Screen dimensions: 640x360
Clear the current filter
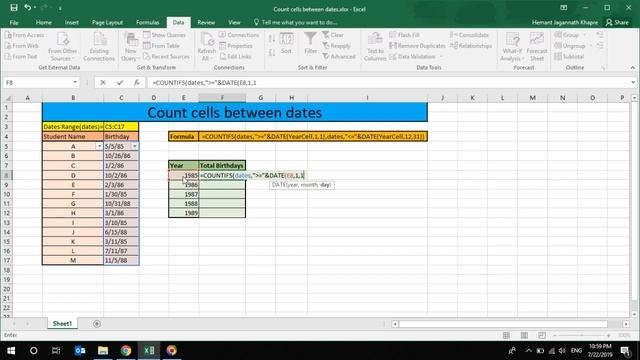coord(333,35)
